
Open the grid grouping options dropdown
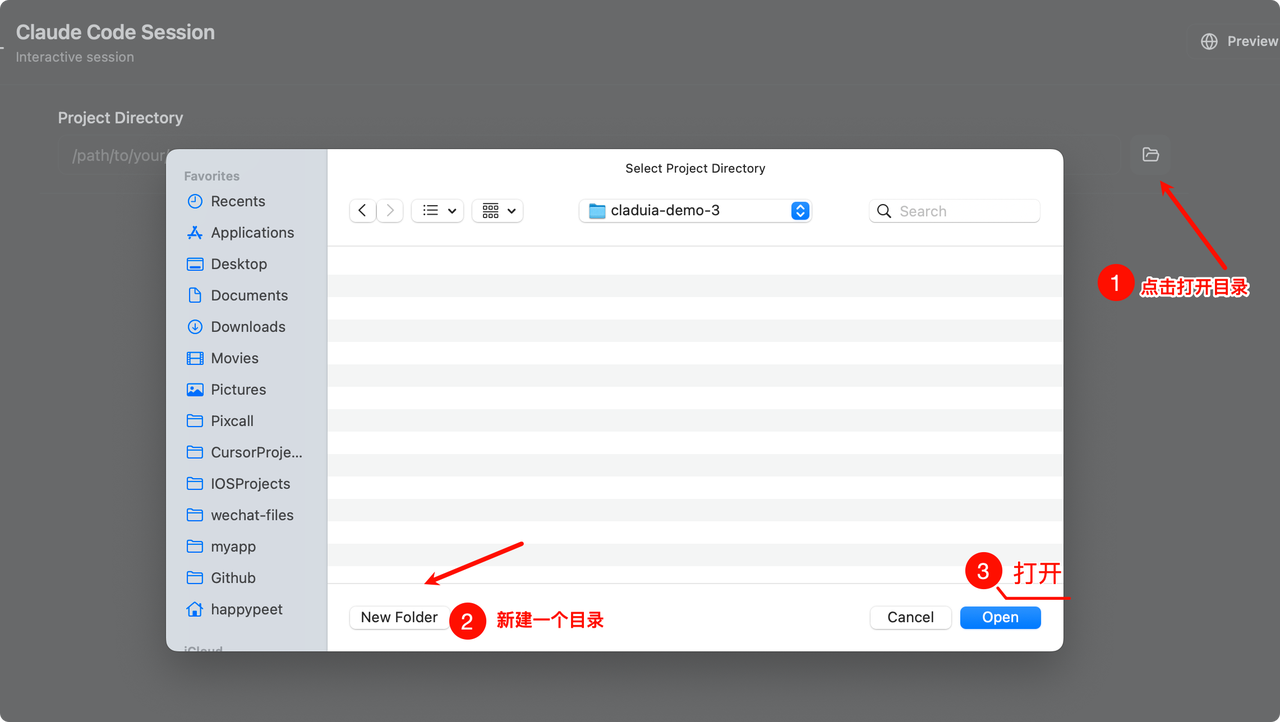(x=497, y=211)
